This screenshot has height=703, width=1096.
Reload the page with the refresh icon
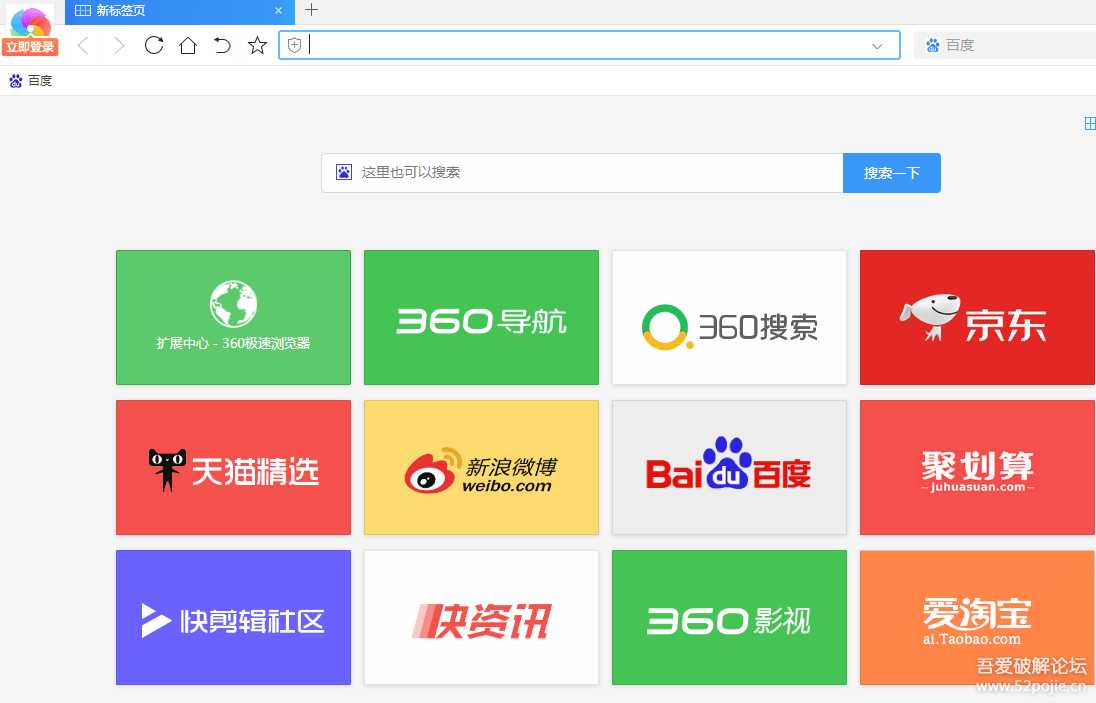pos(153,45)
